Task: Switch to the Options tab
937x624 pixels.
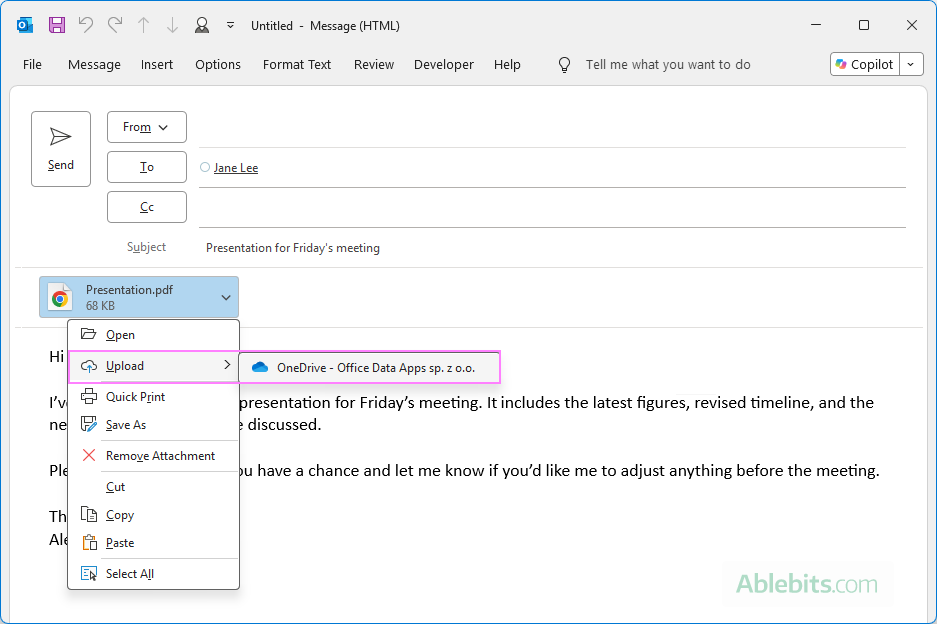Action: (x=218, y=65)
